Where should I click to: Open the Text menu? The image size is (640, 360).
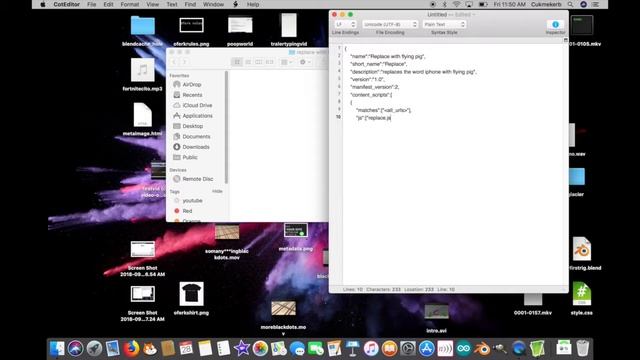click(x=172, y=4)
